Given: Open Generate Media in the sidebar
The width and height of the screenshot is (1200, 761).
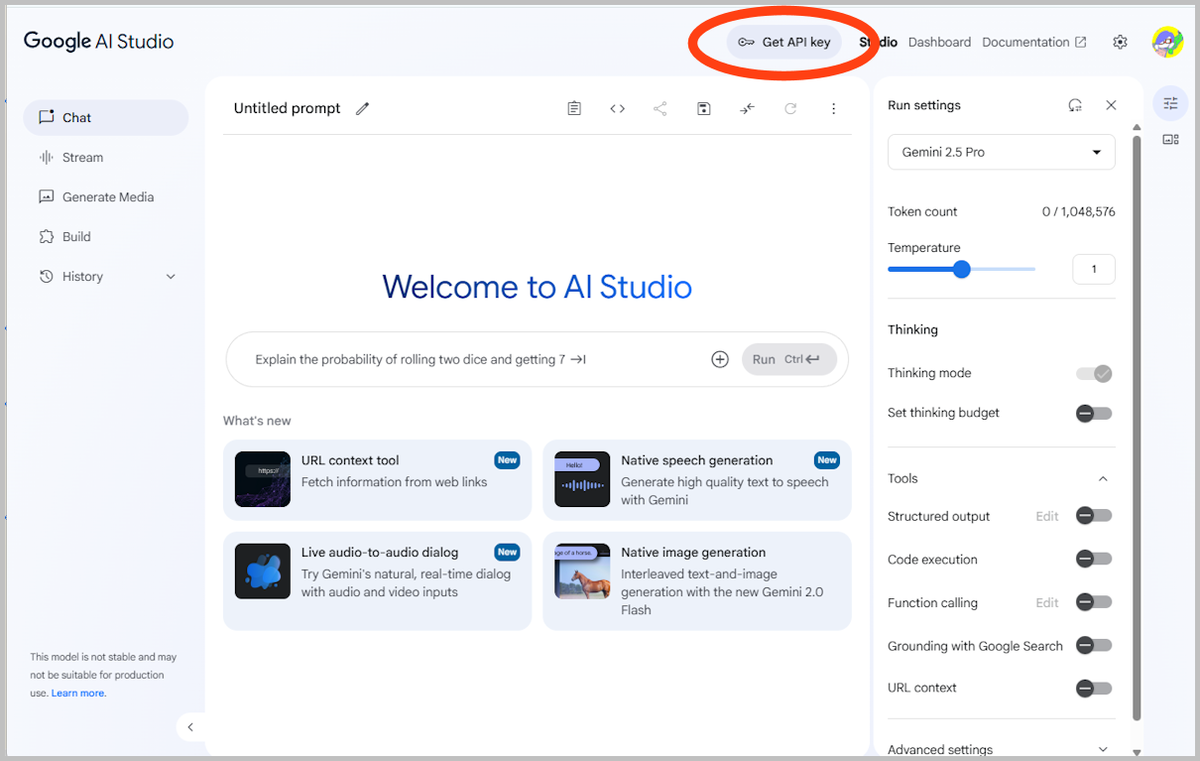Looking at the screenshot, I should tap(106, 197).
